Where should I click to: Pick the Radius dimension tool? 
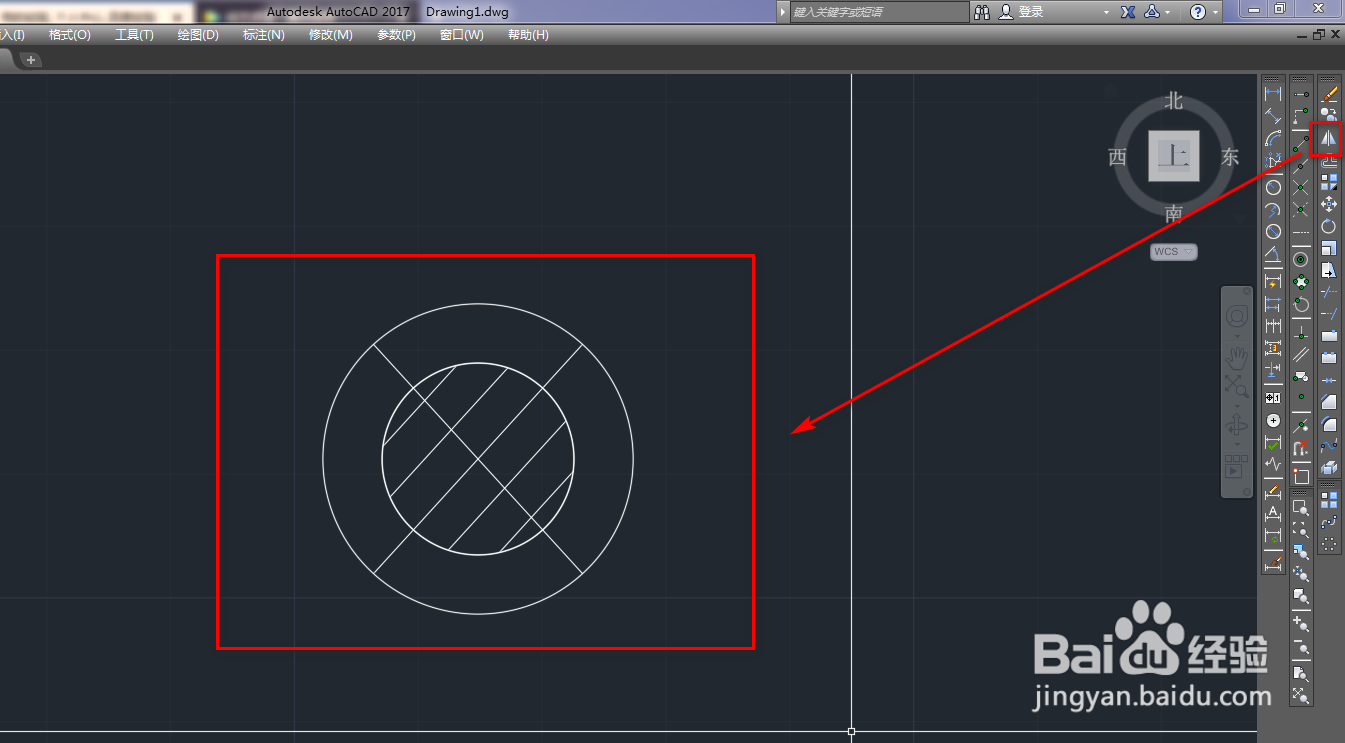tap(1273, 187)
